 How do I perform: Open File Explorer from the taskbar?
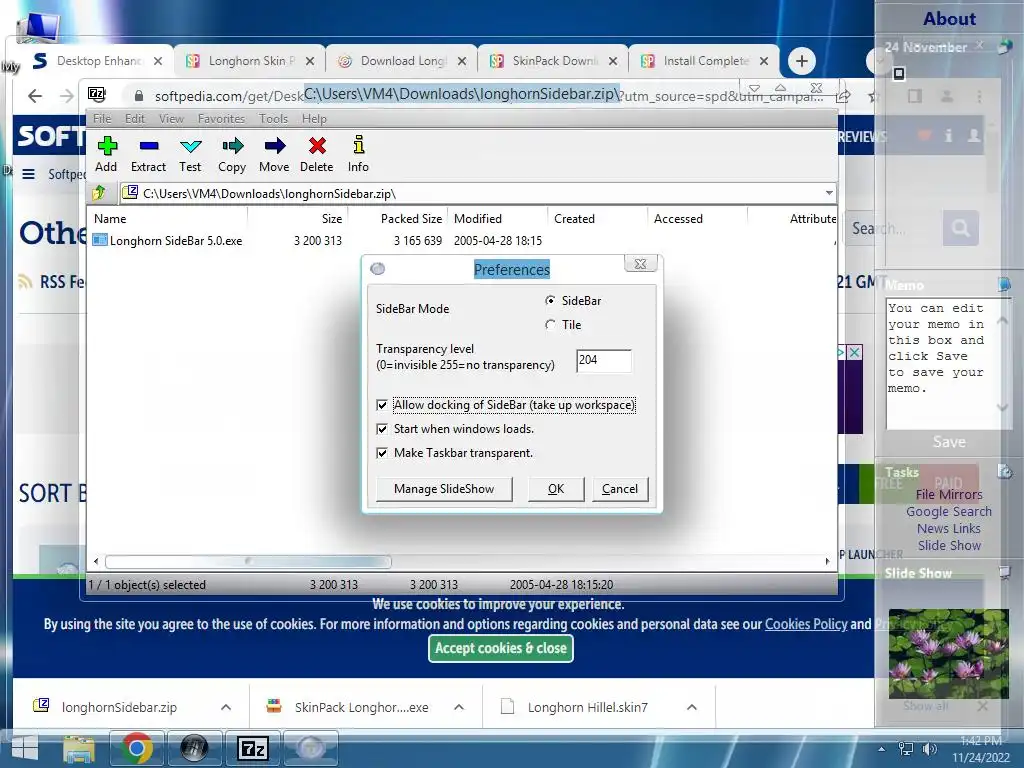coord(79,748)
